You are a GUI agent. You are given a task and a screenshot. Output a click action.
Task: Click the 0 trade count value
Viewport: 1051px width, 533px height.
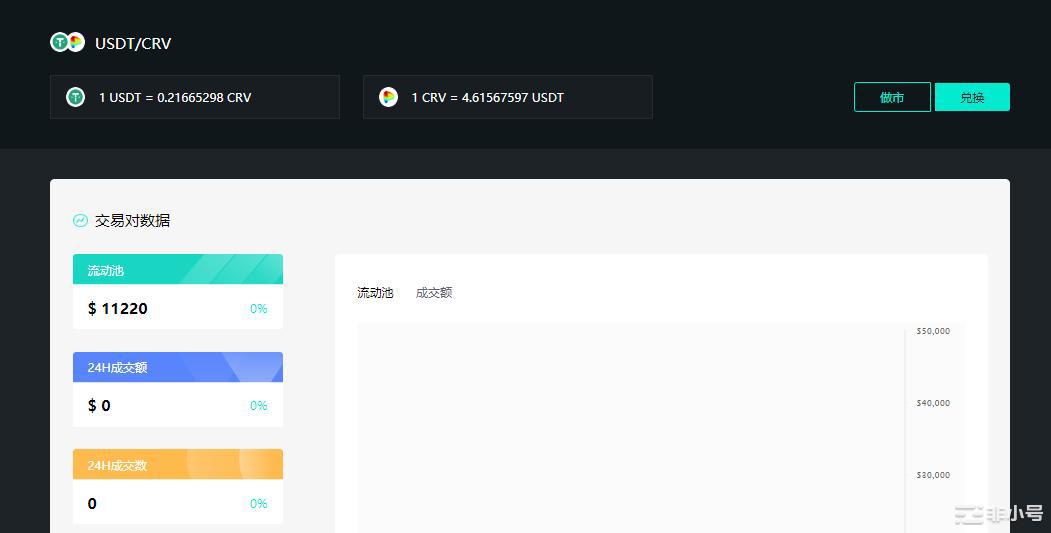point(92,504)
